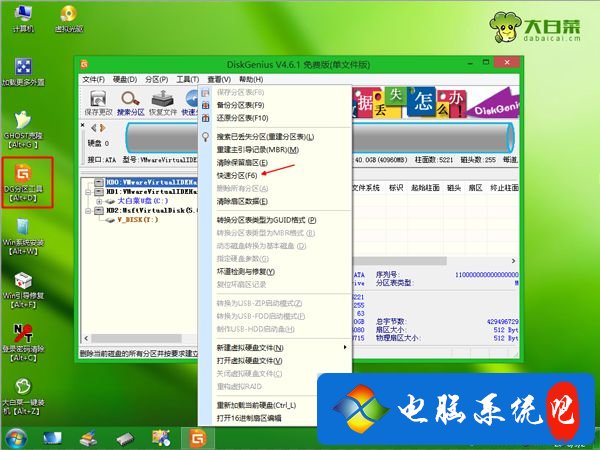
Task: Open the 虚拟光驱 desktop icon
Action: (x=69, y=18)
